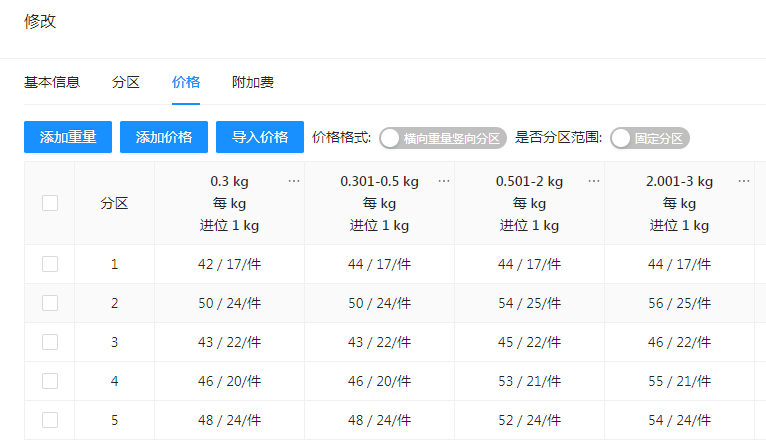Switch to the 分区 tab
The image size is (766, 446).
click(x=126, y=82)
